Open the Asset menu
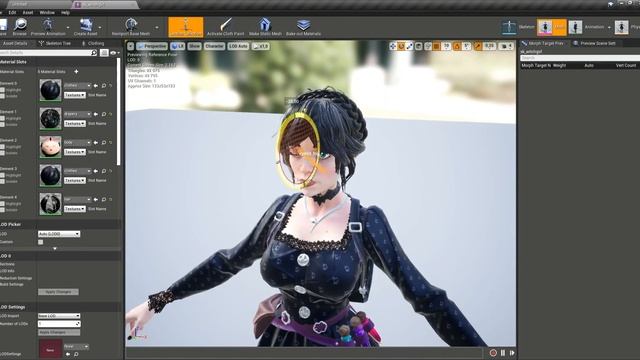 coord(28,13)
